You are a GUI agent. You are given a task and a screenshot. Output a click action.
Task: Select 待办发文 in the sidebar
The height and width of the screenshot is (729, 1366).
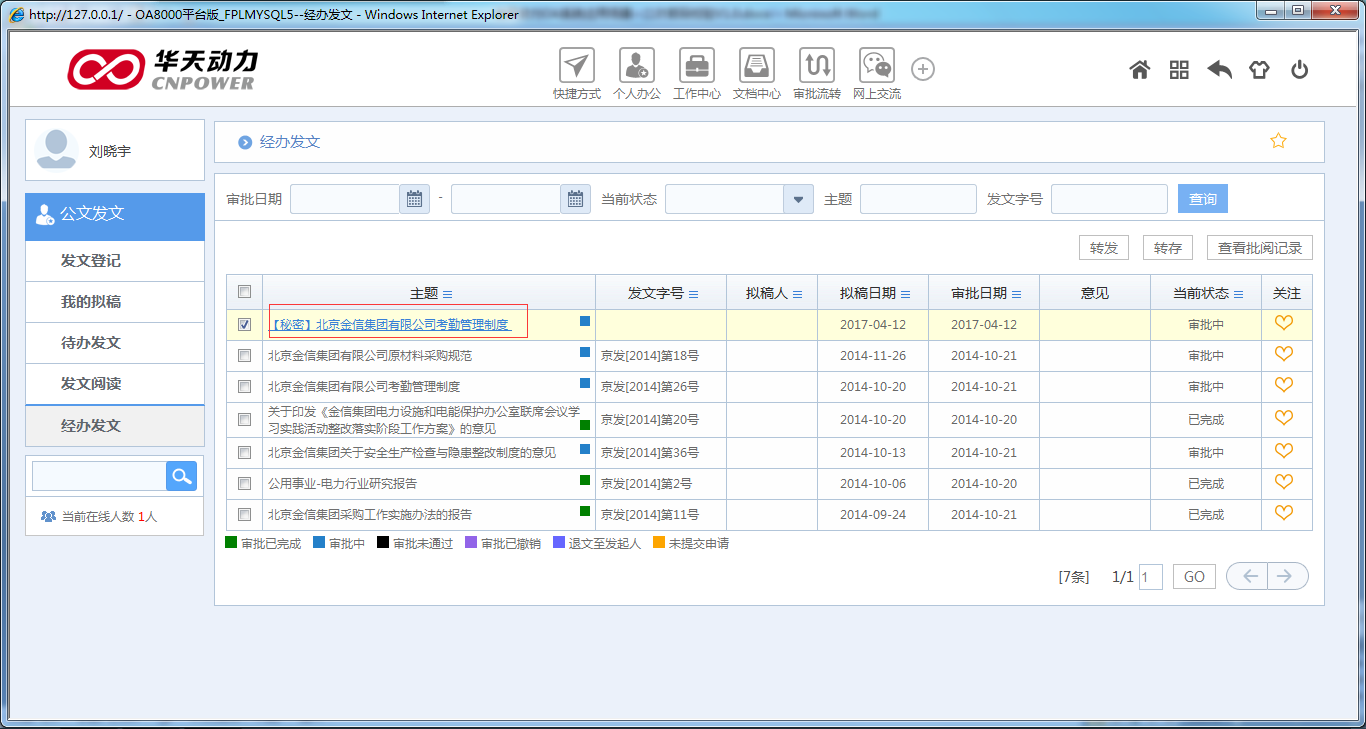(91, 343)
